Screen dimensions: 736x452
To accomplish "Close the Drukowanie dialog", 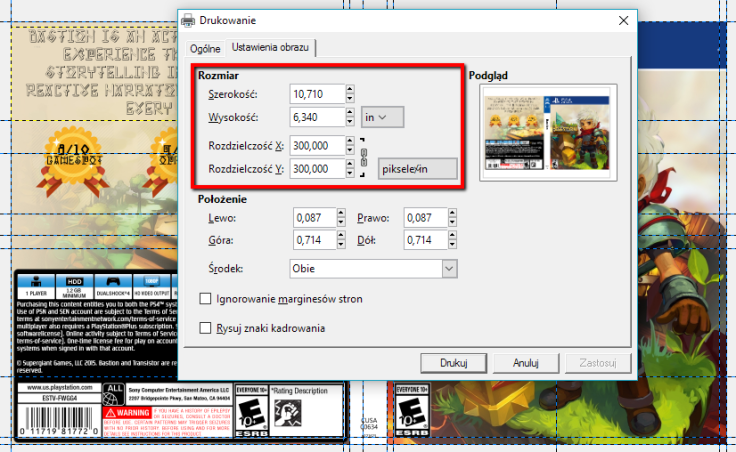I will click(x=623, y=20).
